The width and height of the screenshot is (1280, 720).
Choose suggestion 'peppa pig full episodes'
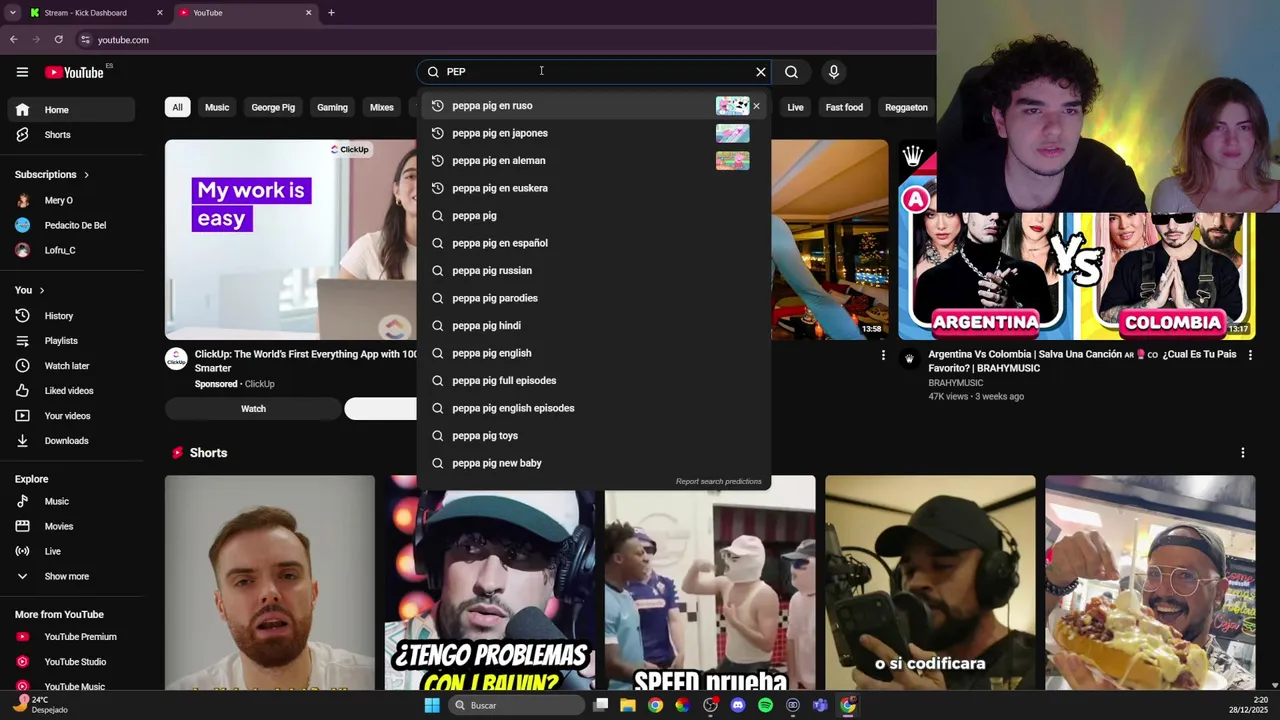(594, 381)
